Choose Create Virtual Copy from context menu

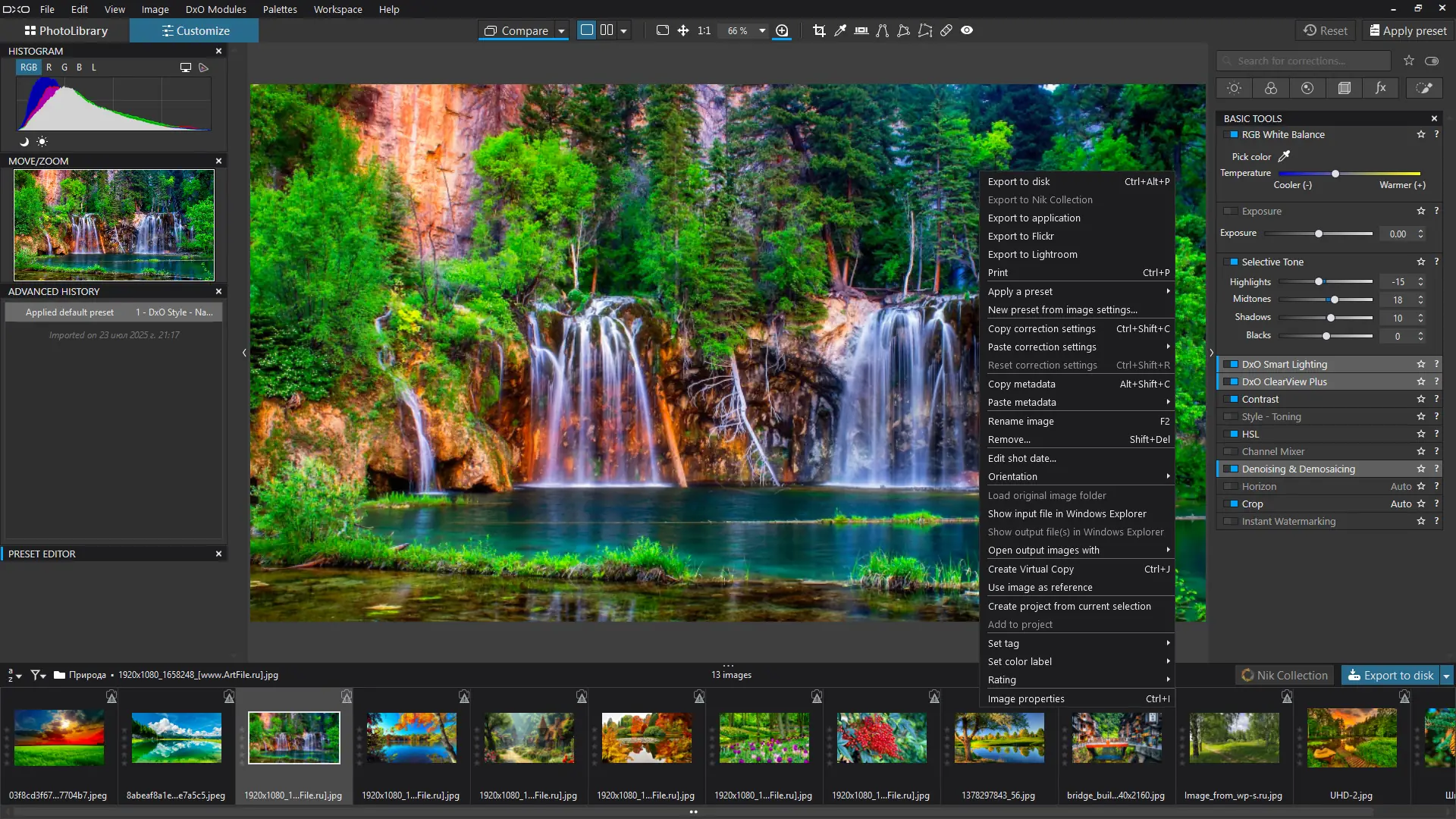pos(1031,569)
